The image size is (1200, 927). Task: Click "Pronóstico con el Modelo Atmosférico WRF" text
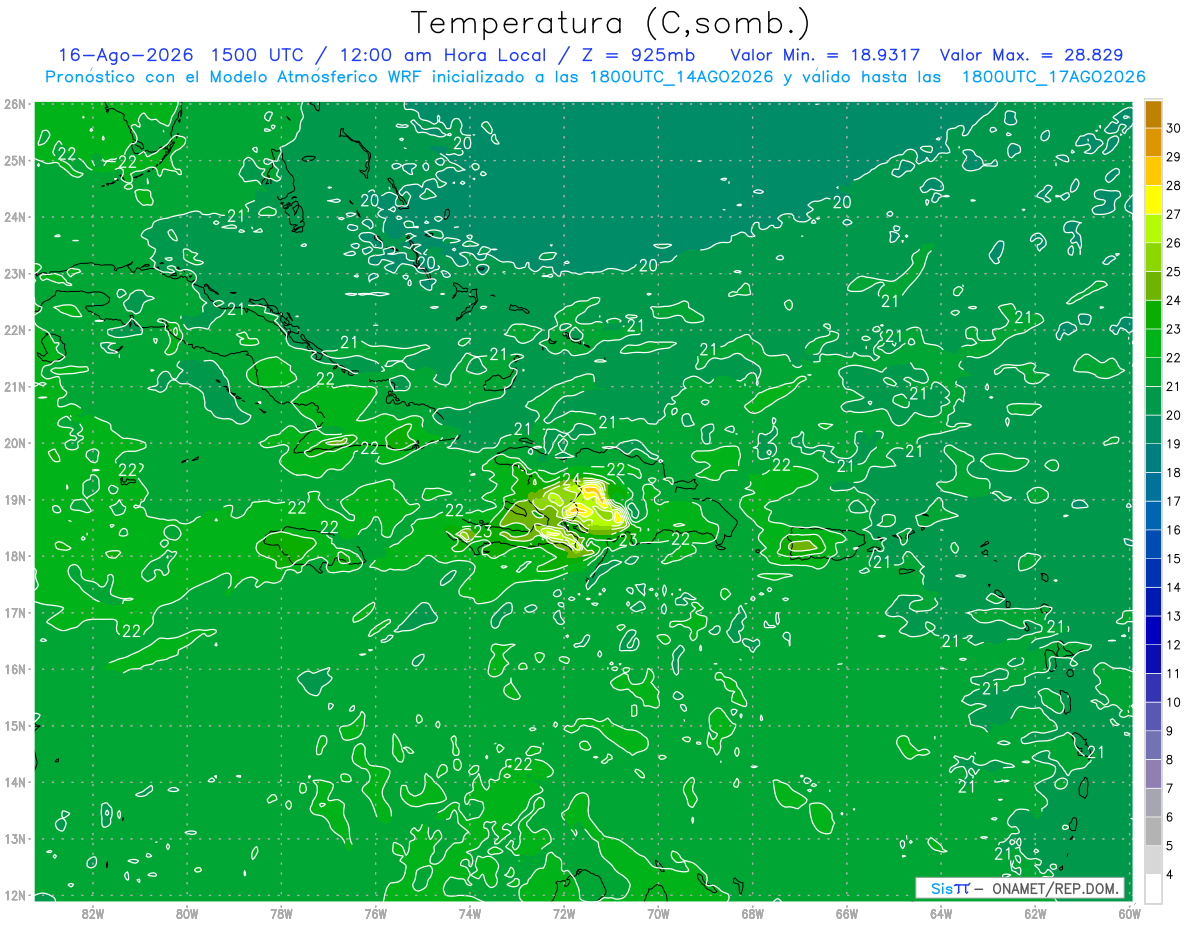pos(233,77)
